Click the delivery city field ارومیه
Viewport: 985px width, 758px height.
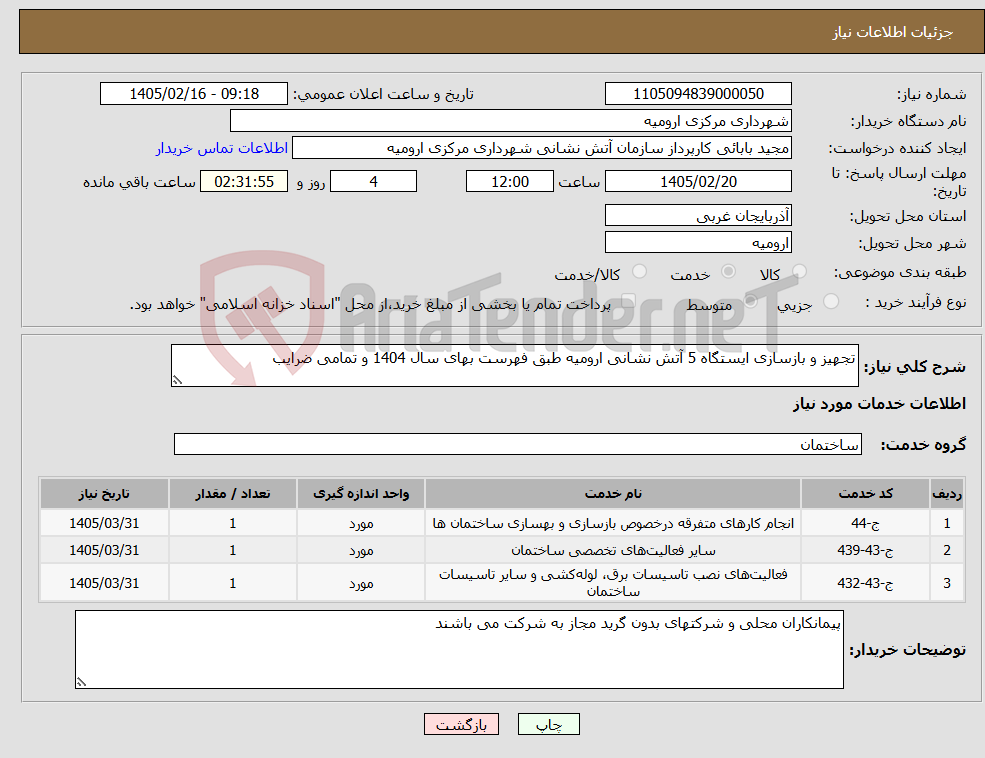pos(698,242)
